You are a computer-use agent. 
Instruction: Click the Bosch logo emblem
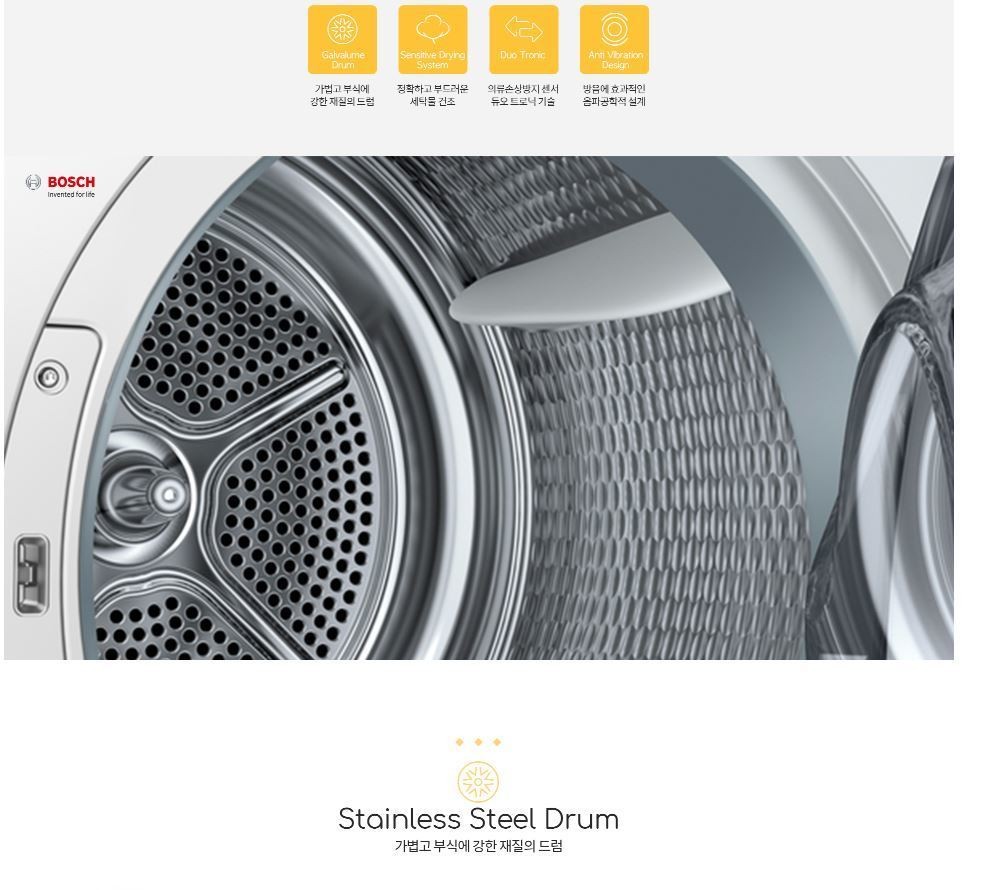click(x=33, y=182)
